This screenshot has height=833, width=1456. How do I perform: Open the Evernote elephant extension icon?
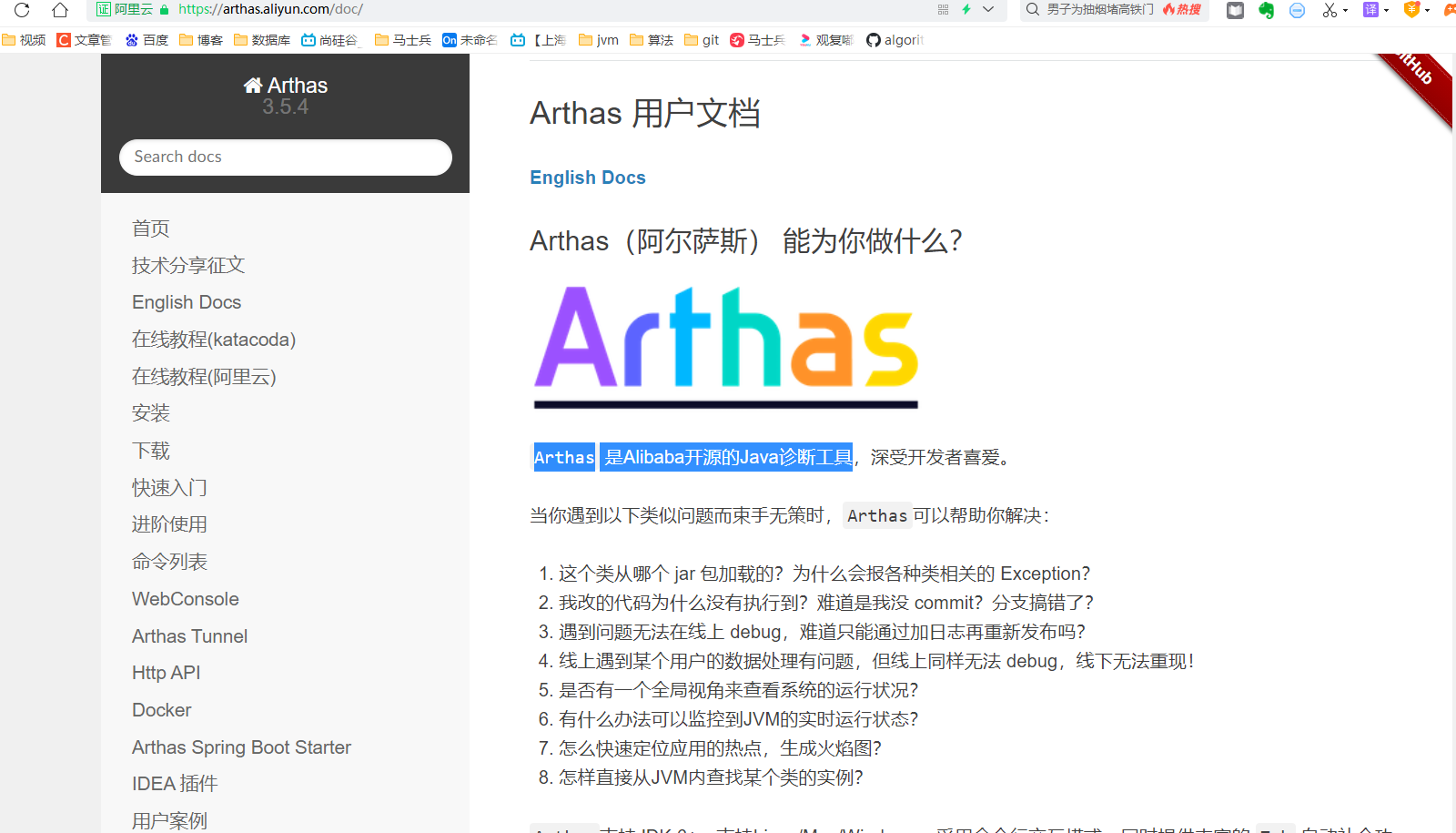[1266, 10]
